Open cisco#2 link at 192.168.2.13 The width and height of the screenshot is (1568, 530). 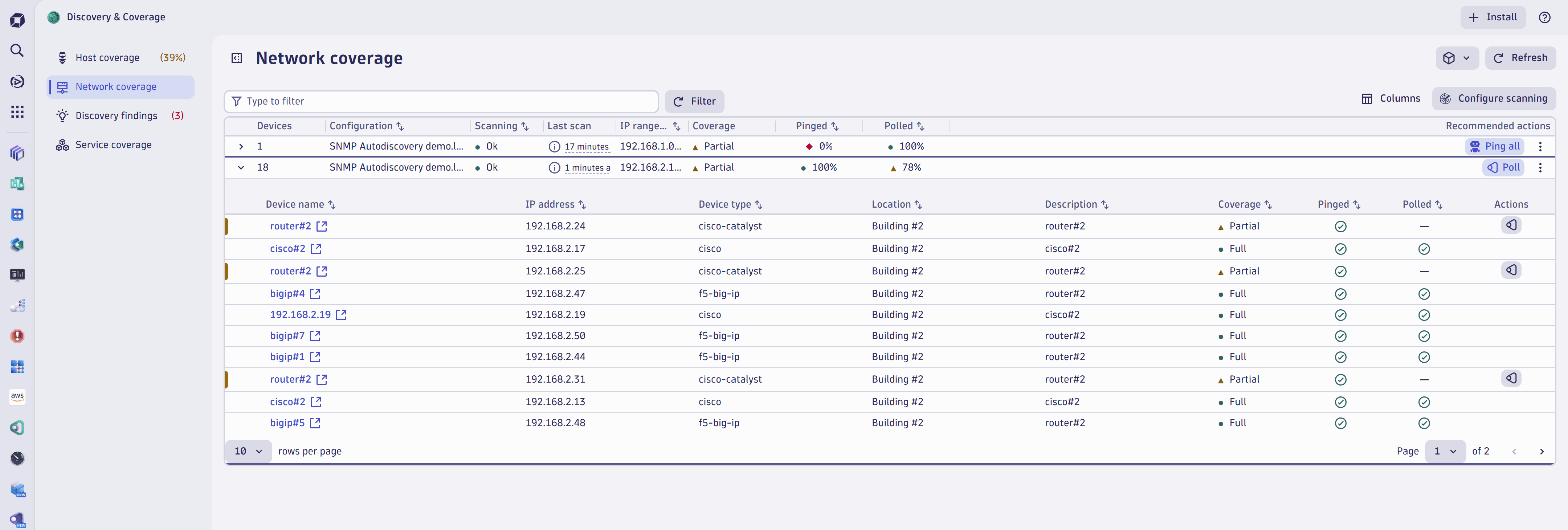tap(287, 402)
